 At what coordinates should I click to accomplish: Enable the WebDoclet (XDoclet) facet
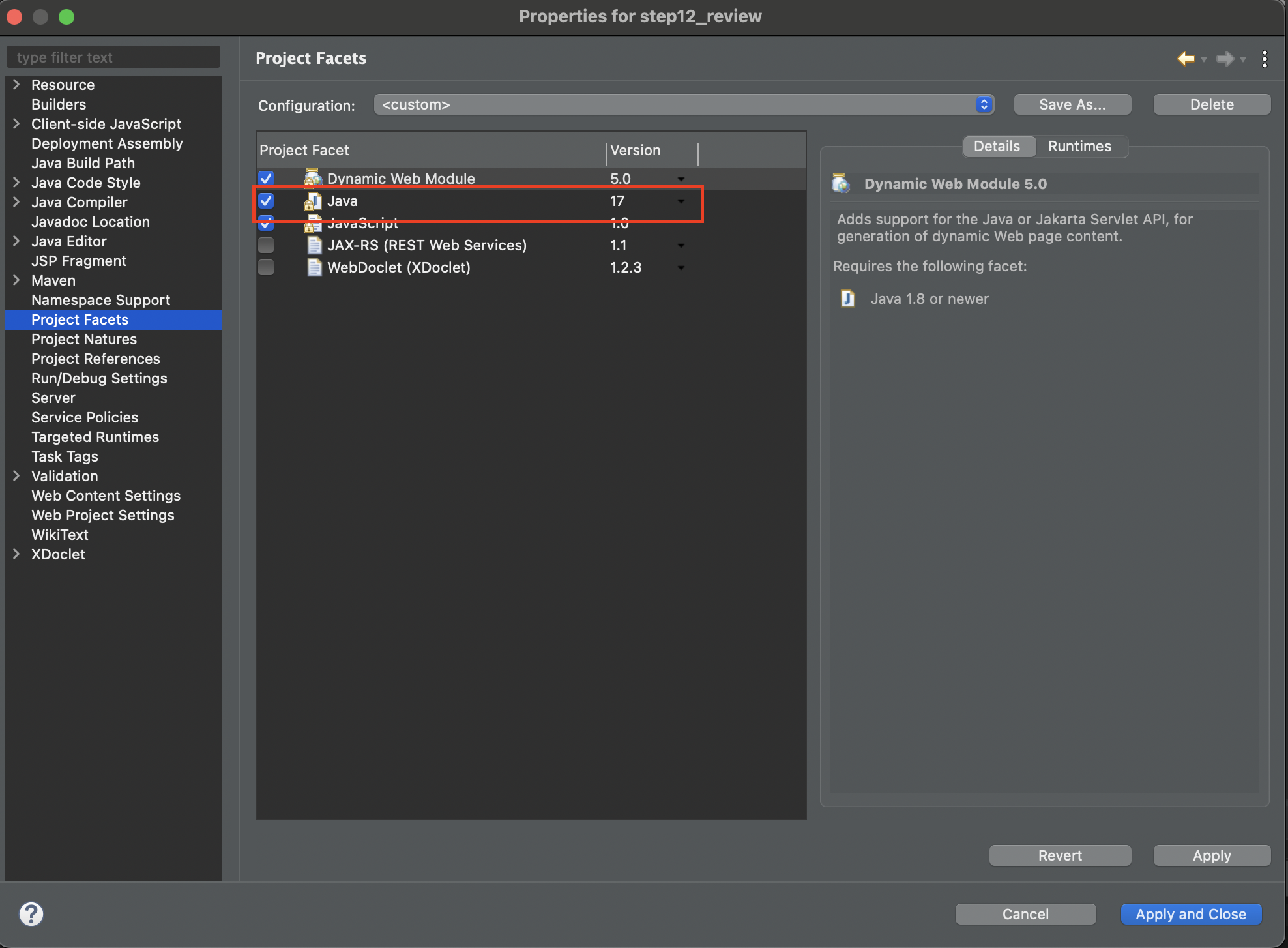pyautogui.click(x=266, y=267)
